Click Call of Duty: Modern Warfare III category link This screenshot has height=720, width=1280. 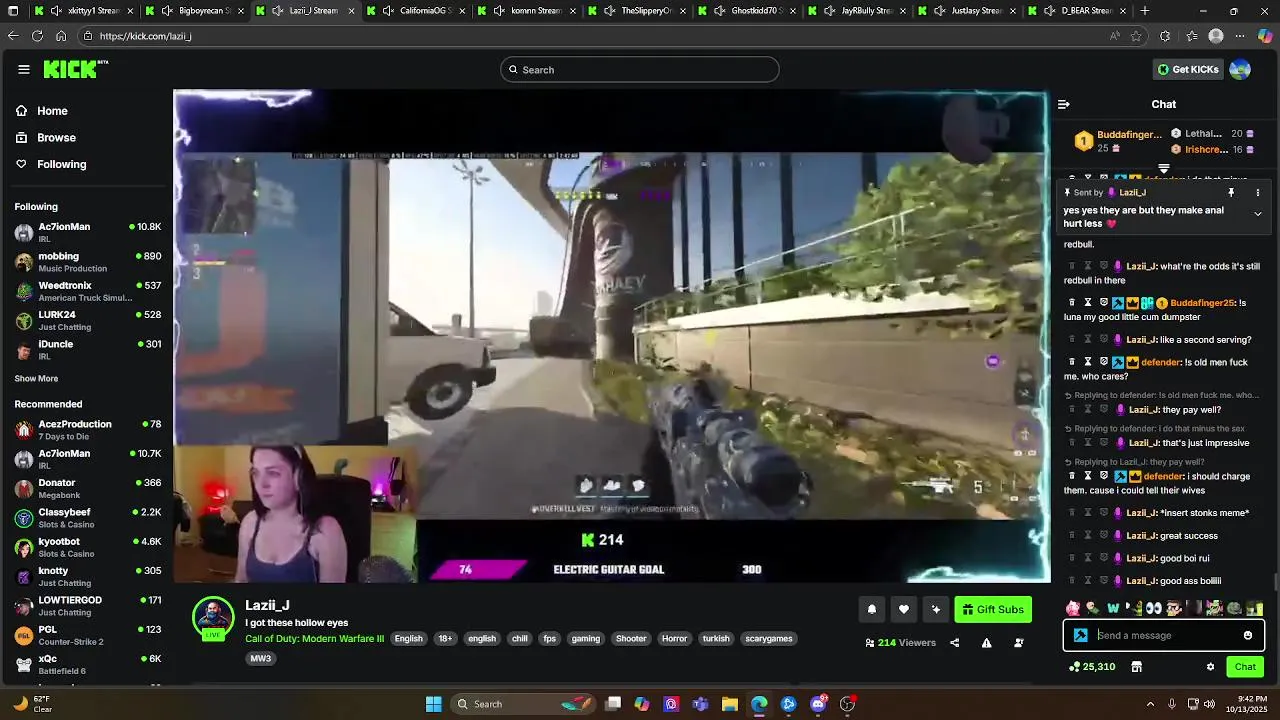coord(314,639)
